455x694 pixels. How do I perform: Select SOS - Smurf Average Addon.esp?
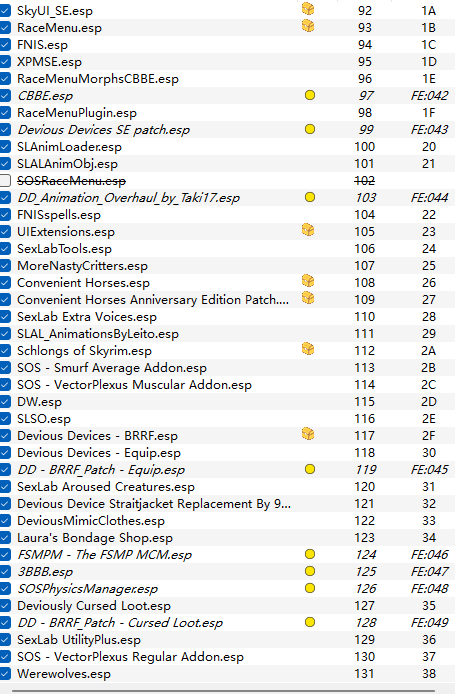112,368
